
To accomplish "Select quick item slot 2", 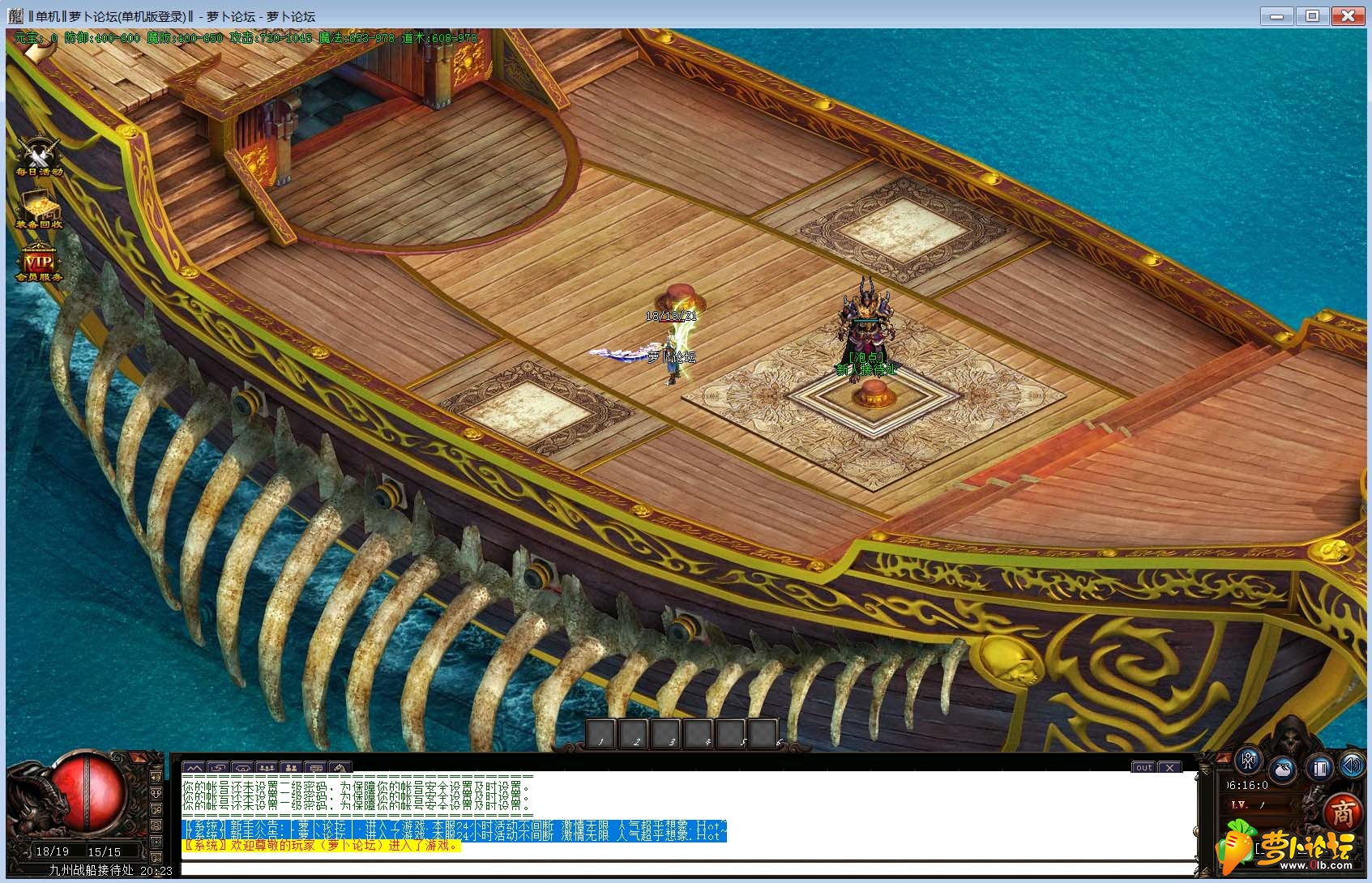I will (x=633, y=733).
